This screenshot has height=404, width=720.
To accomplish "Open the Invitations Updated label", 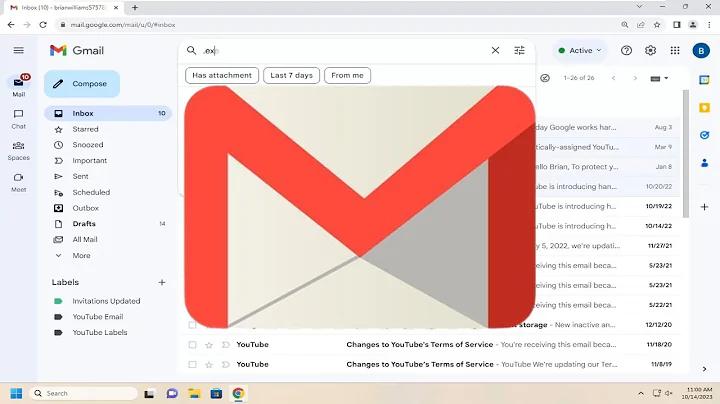I will point(106,301).
